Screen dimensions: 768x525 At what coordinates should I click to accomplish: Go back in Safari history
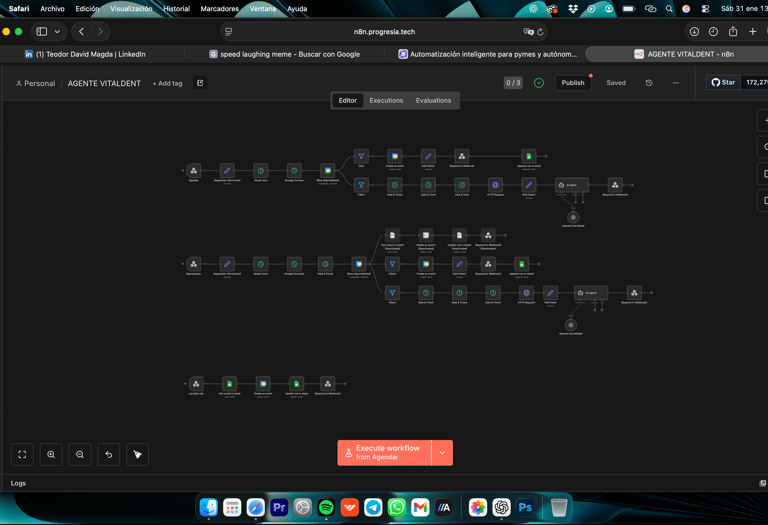[81, 31]
